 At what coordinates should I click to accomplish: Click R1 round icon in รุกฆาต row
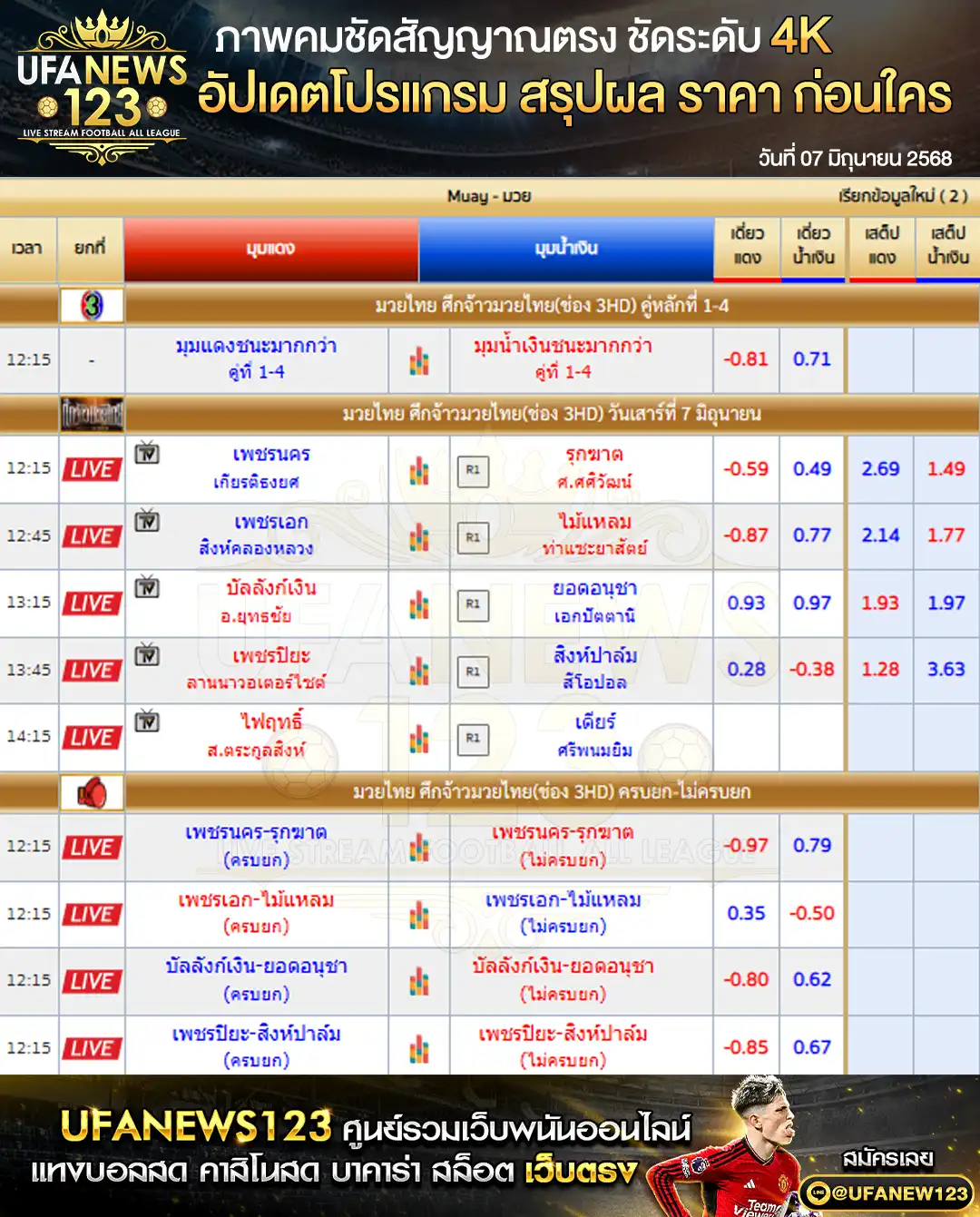[473, 470]
